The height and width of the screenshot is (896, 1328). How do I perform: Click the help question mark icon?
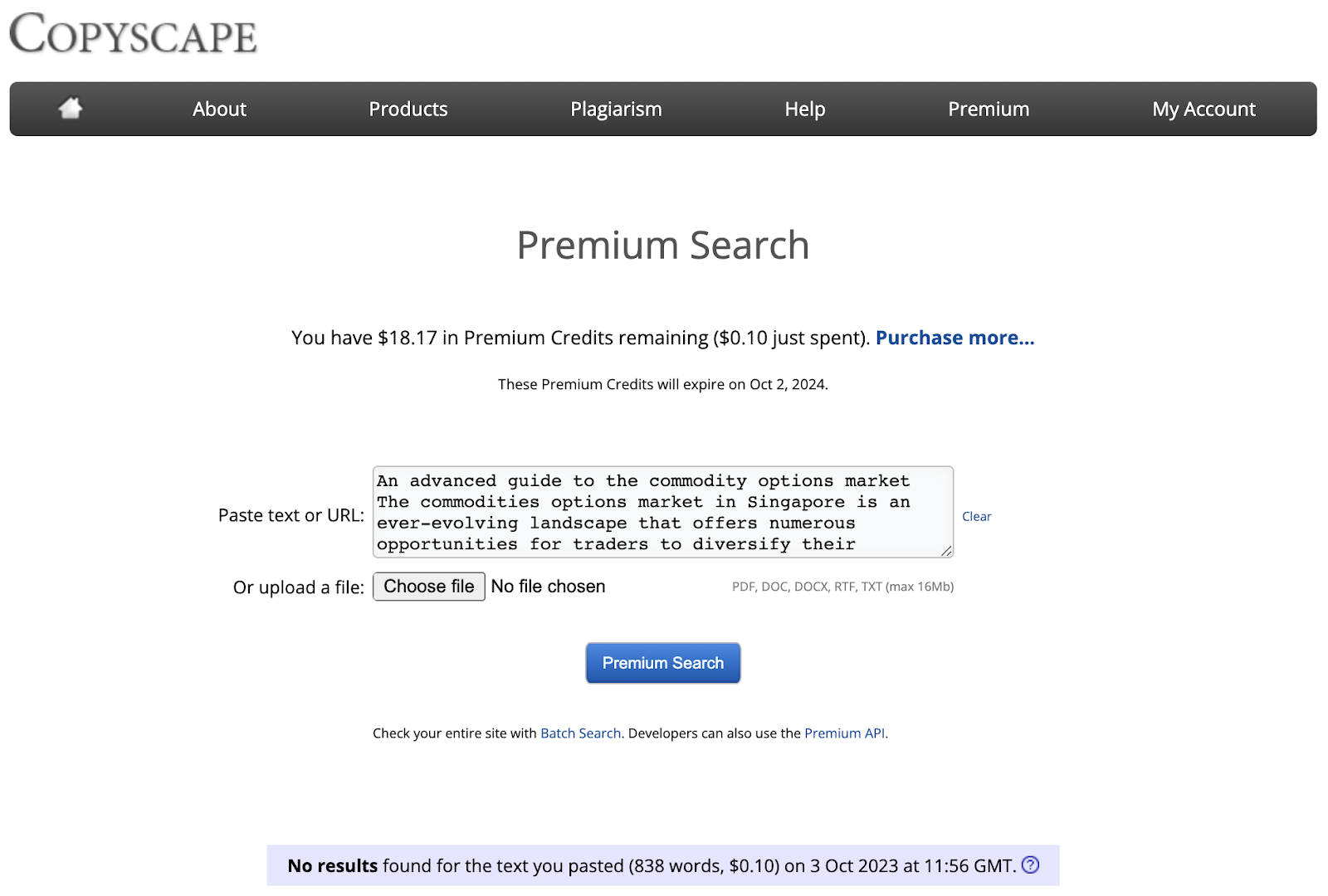tap(1030, 864)
